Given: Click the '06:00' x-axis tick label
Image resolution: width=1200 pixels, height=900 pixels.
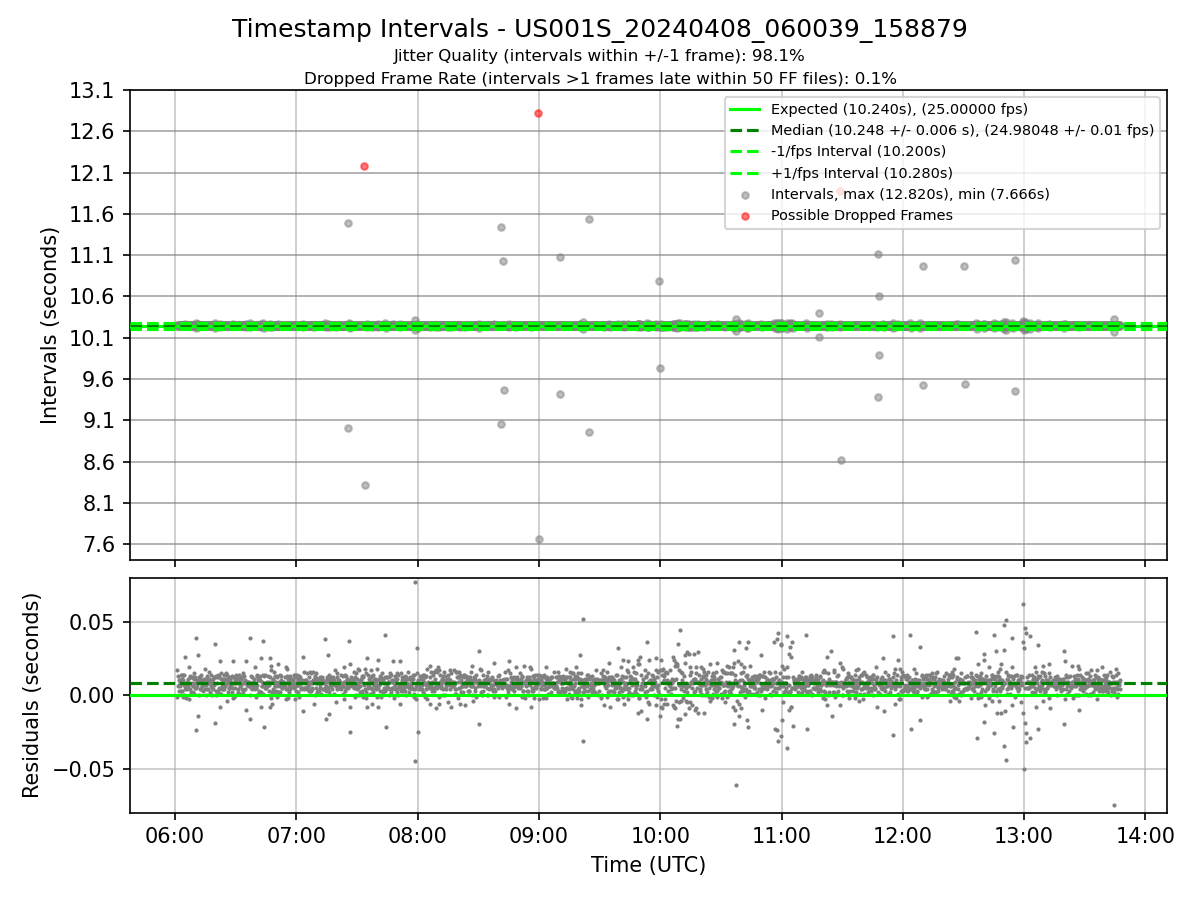Looking at the screenshot, I should point(175,834).
